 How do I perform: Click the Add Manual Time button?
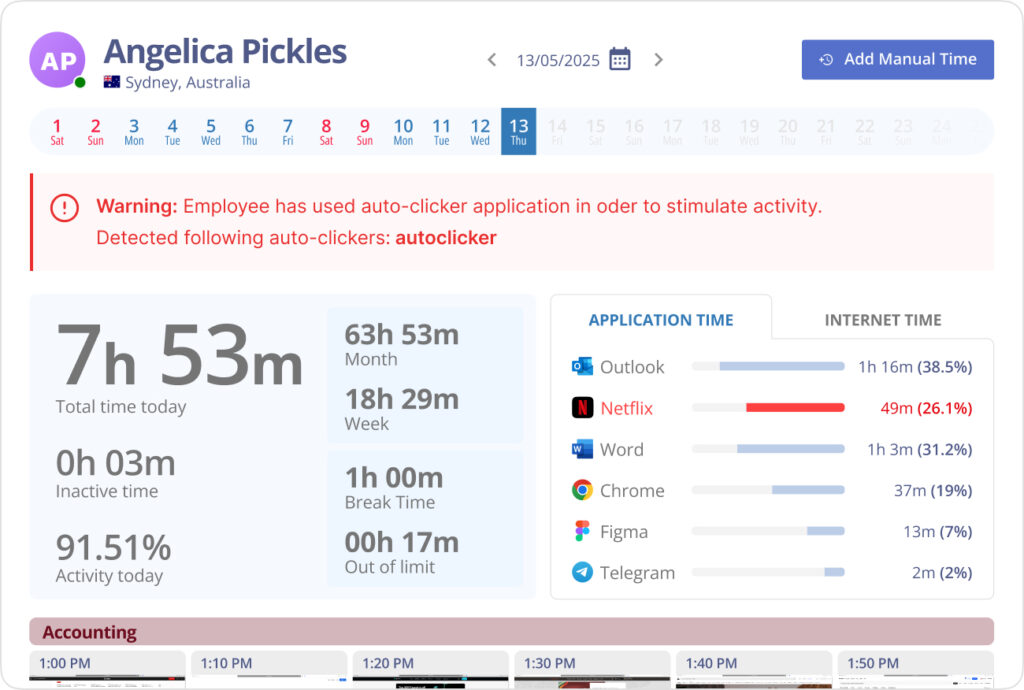[896, 59]
